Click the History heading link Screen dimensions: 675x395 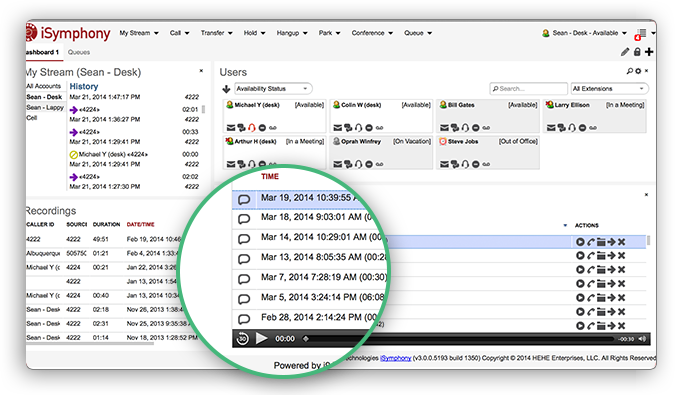pyautogui.click(x=84, y=86)
